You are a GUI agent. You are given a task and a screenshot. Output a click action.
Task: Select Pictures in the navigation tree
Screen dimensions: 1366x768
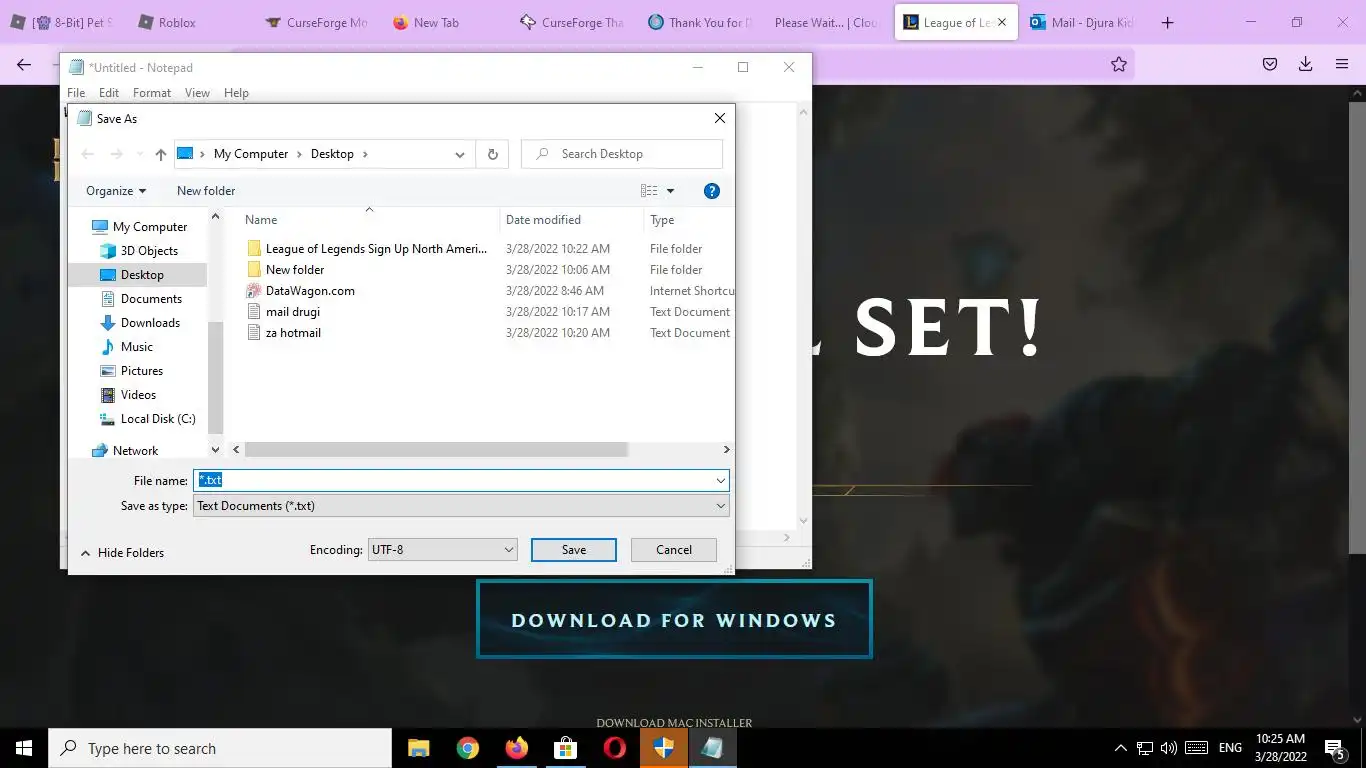[142, 371]
